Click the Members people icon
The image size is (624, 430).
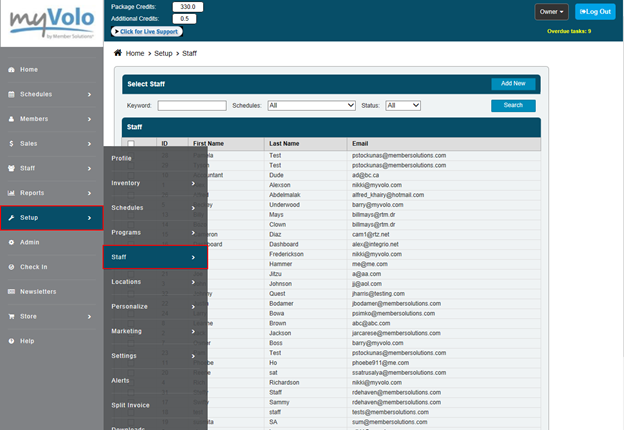coord(11,119)
